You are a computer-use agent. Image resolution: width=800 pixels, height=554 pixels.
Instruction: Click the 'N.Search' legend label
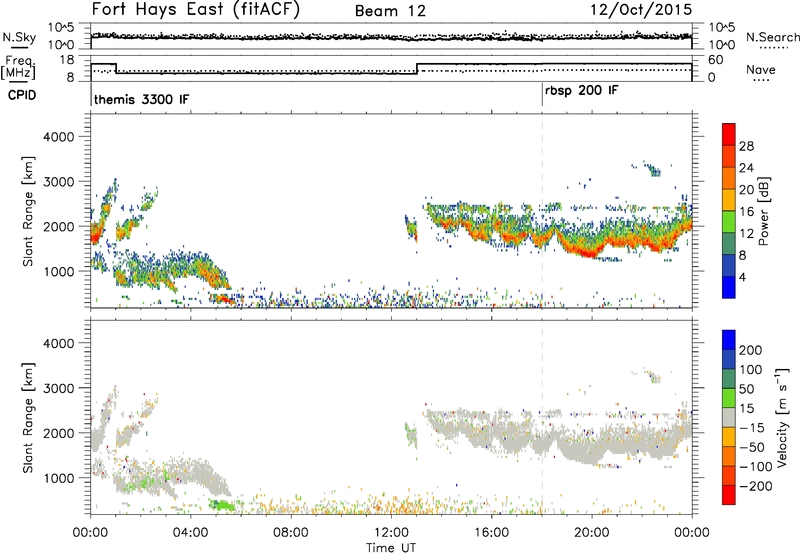[773, 37]
